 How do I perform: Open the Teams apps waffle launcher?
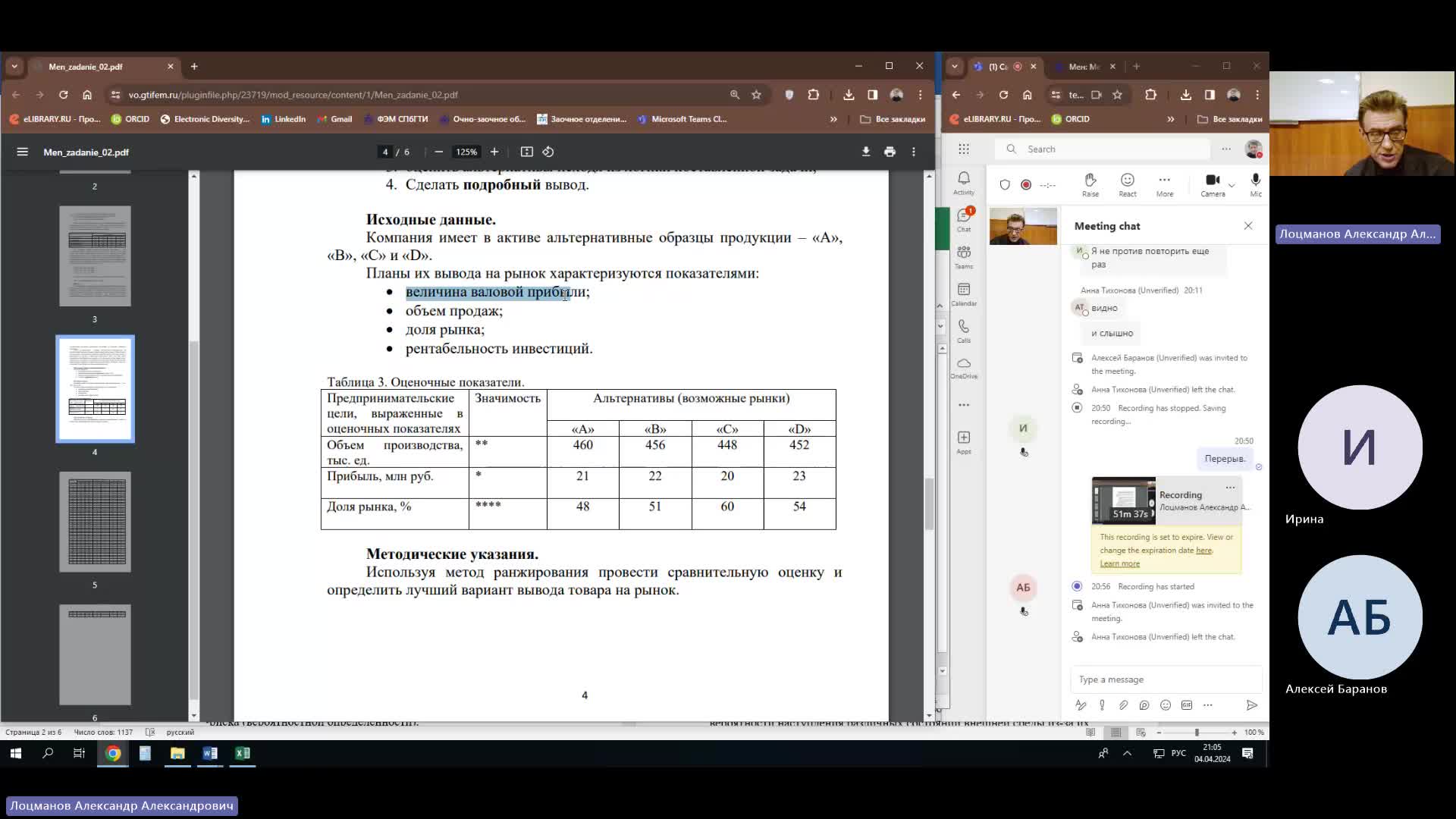tap(963, 149)
